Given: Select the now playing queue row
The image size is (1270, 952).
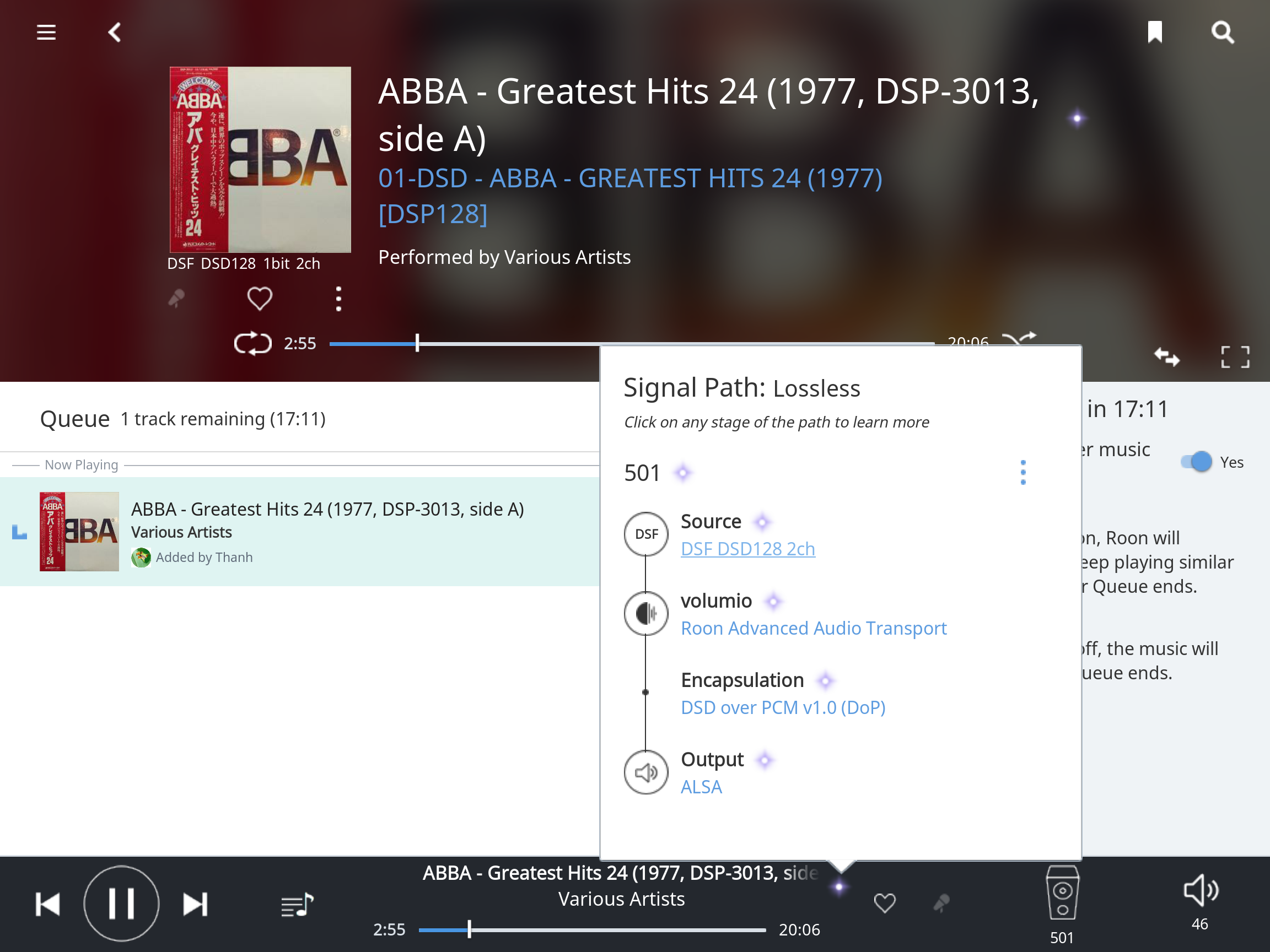Looking at the screenshot, I should [300, 532].
